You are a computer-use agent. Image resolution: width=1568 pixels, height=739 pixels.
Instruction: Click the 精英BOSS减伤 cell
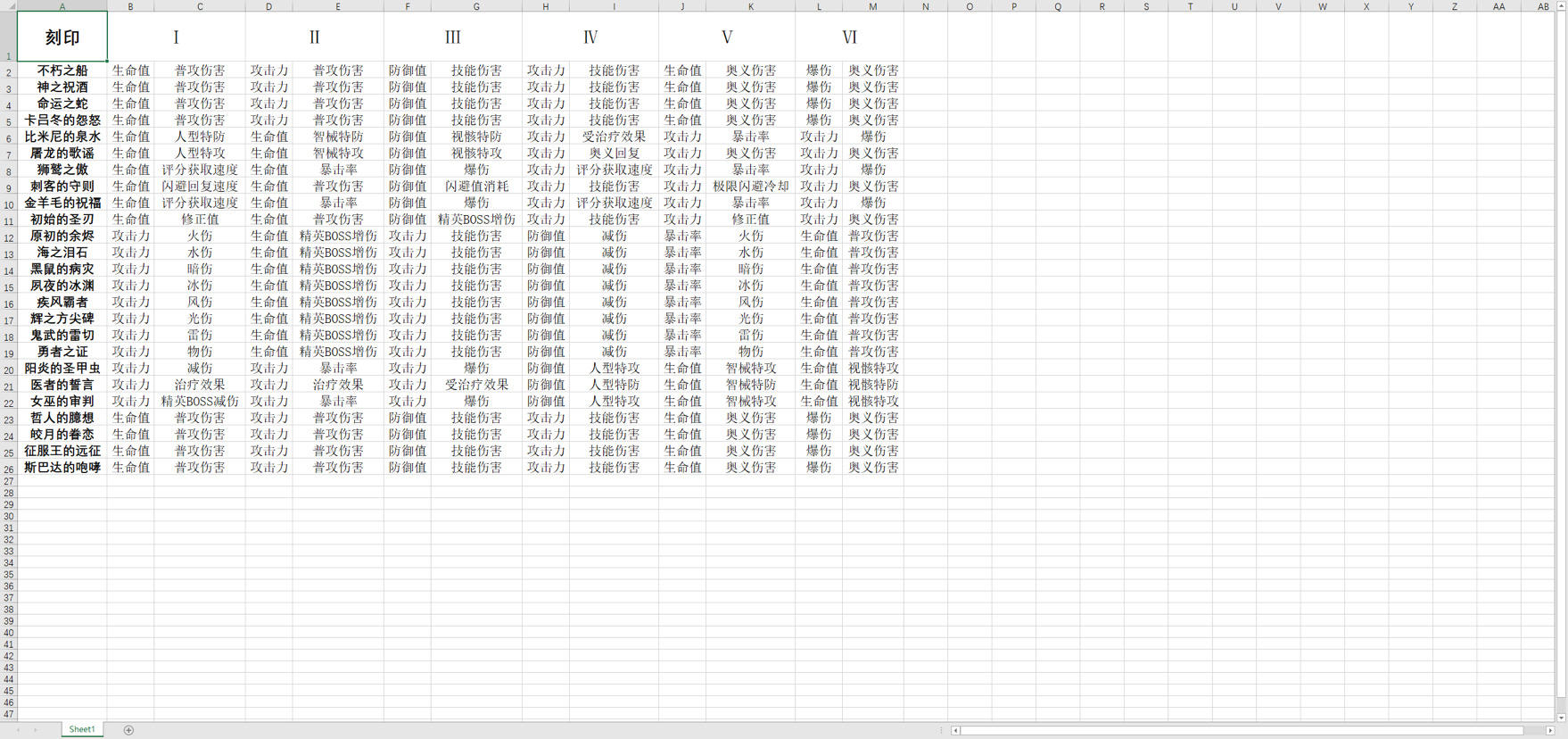pos(200,401)
